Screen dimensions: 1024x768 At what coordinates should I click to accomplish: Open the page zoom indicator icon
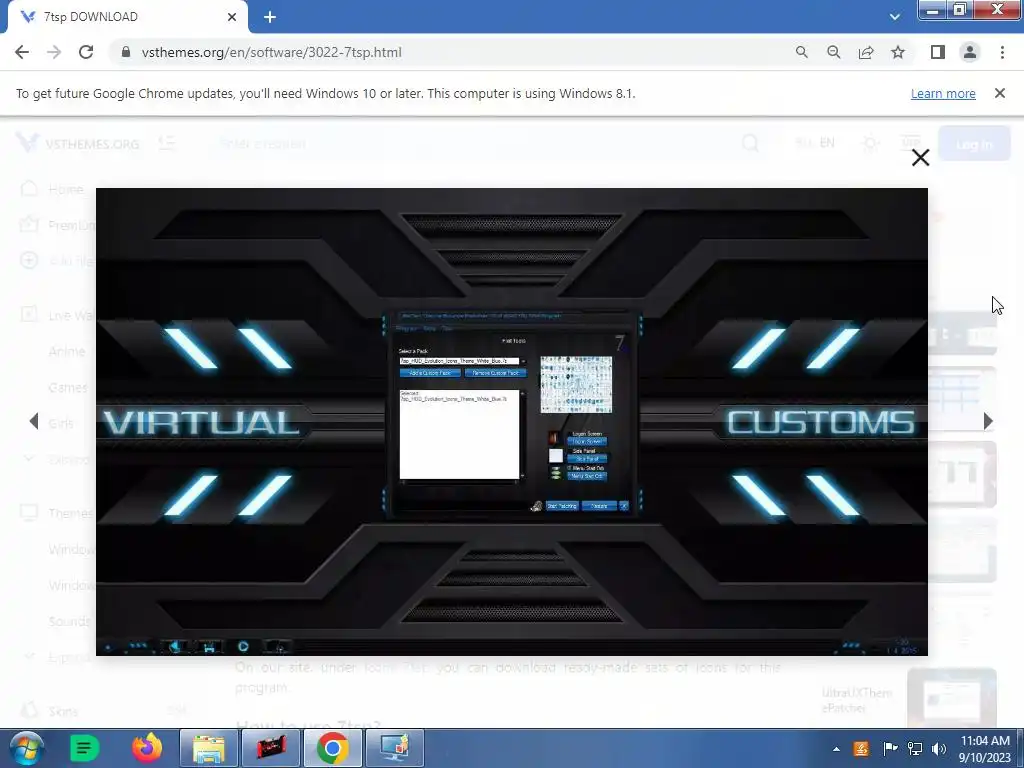coord(834,52)
